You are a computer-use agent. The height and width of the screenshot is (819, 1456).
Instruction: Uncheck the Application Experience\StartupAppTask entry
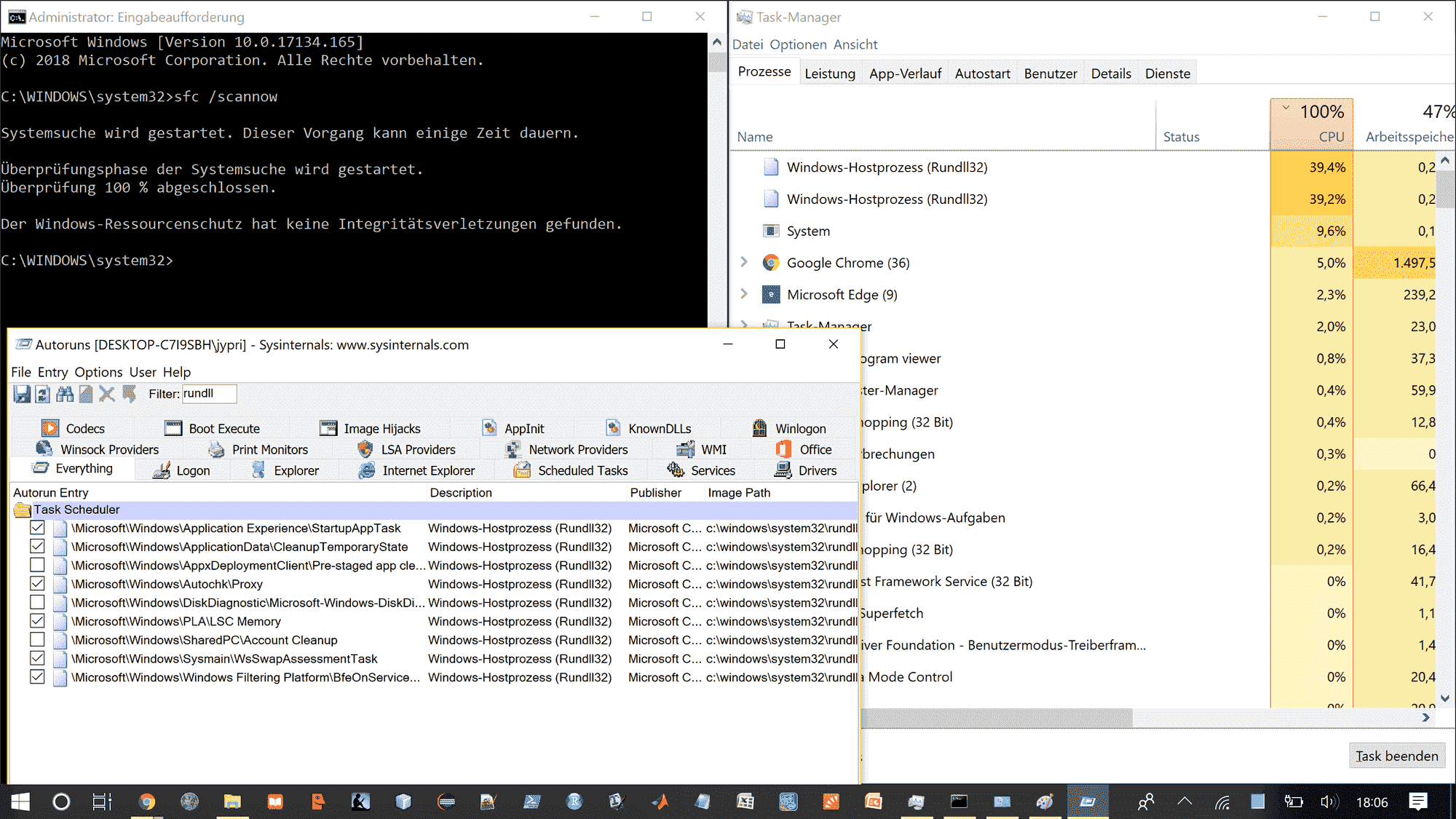point(37,528)
